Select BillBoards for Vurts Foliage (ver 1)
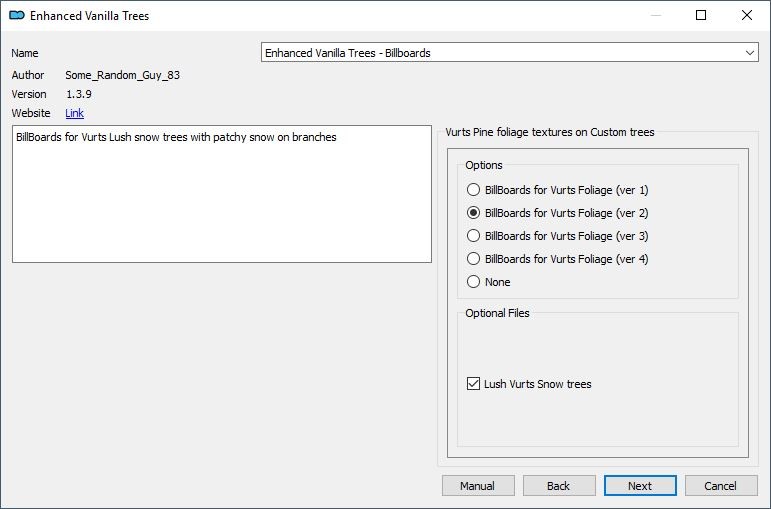This screenshot has width=771, height=509. (x=557, y=190)
